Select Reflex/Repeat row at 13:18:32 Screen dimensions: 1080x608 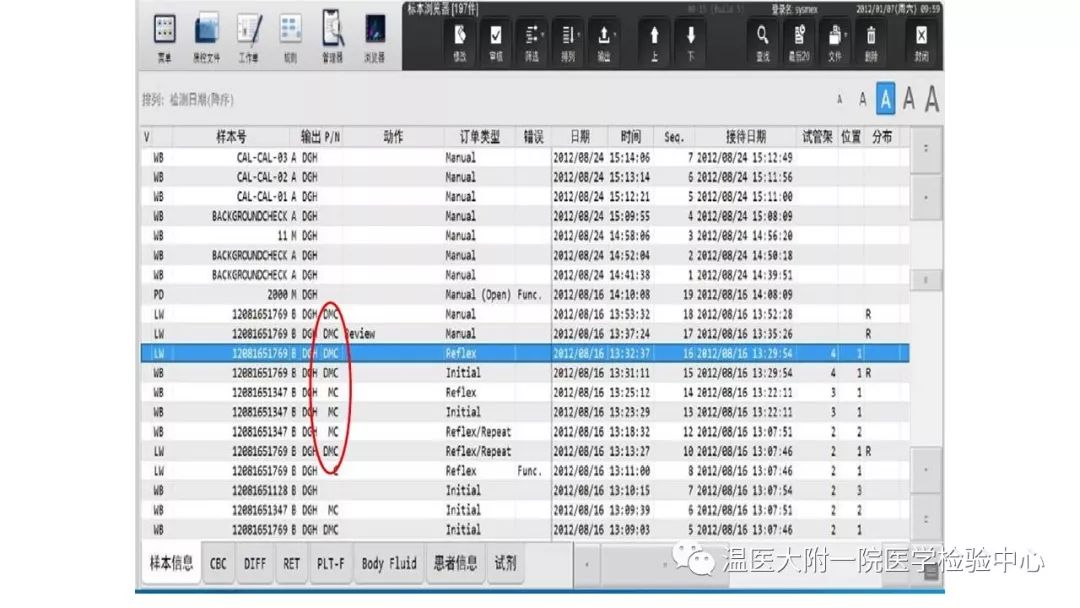pyautogui.click(x=525, y=432)
